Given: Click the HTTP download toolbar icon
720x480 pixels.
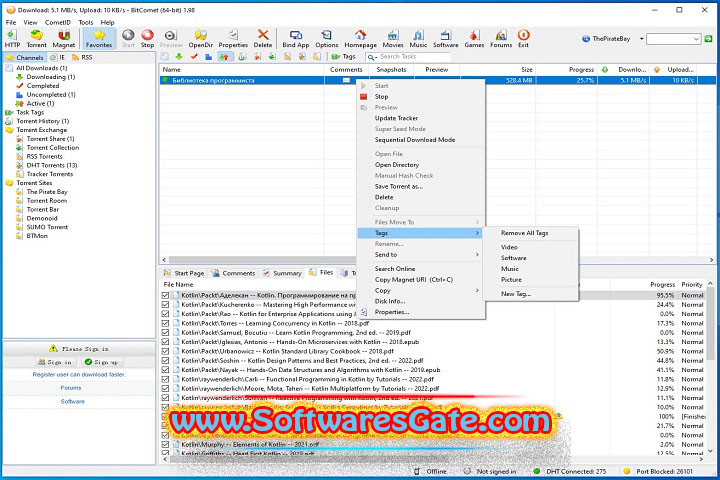Looking at the screenshot, I should (12, 39).
